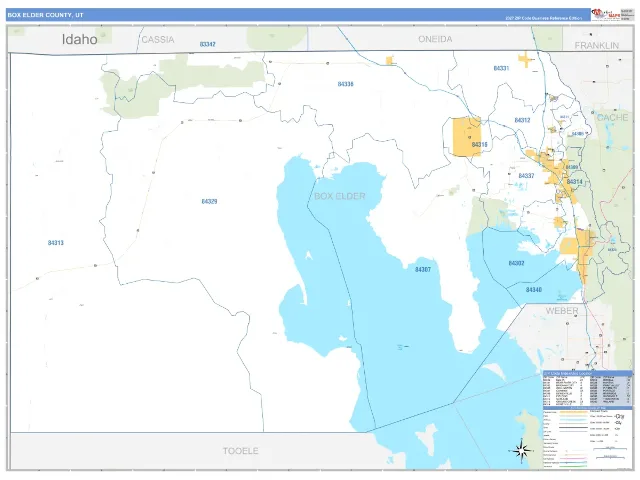Click the title "BOX ELDER COUNTY, UT"
640x480 pixels.
point(45,15)
